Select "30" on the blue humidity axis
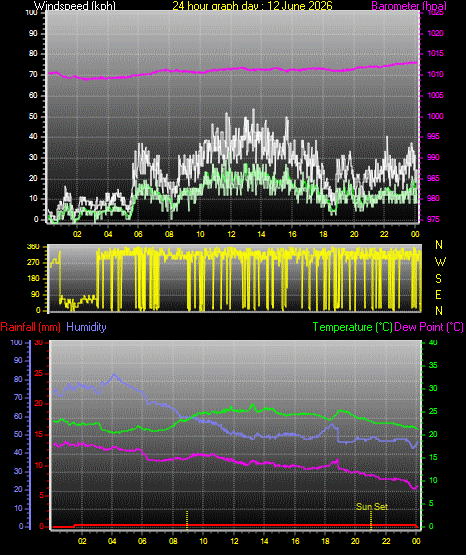Image resolution: width=466 pixels, height=555 pixels. pos(18,471)
